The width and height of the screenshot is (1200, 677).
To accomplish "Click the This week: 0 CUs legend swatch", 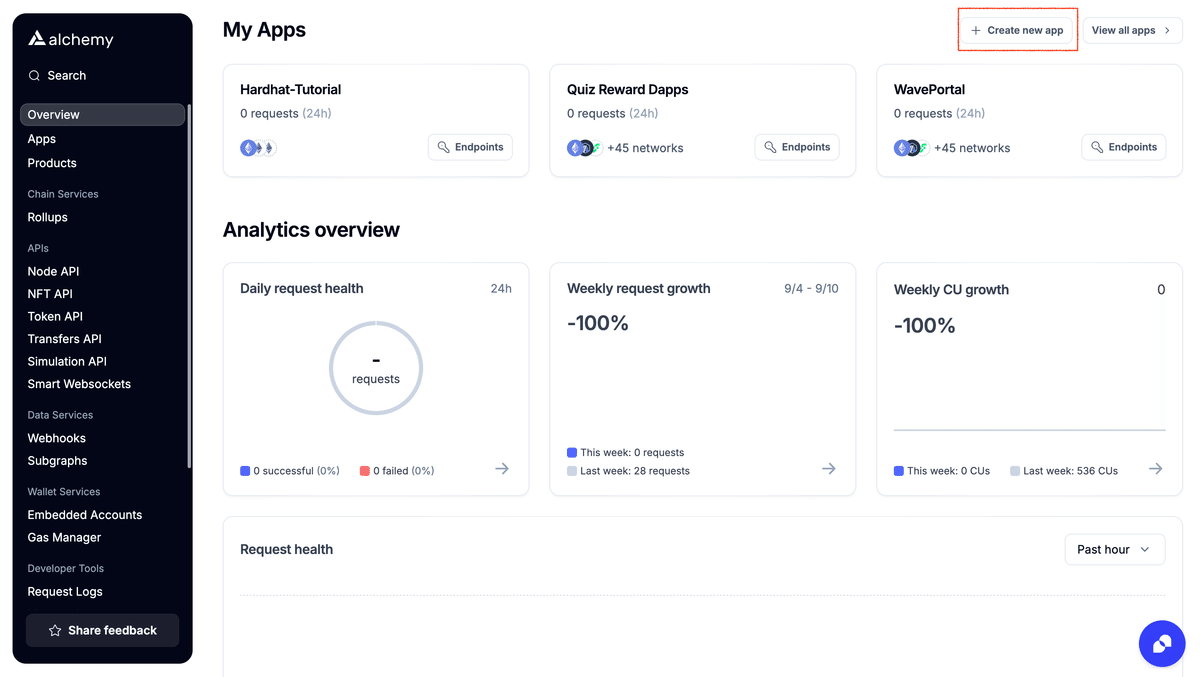I will (899, 471).
